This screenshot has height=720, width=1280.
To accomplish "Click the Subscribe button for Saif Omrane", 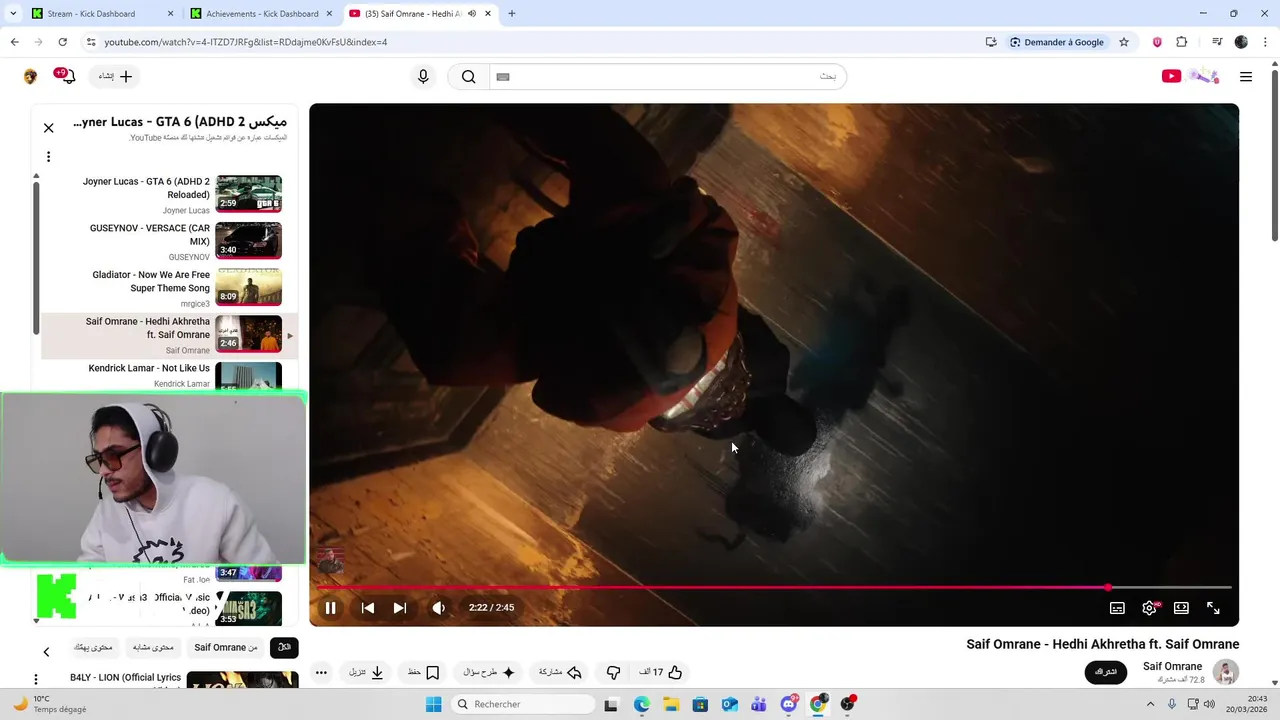I will (x=1105, y=672).
